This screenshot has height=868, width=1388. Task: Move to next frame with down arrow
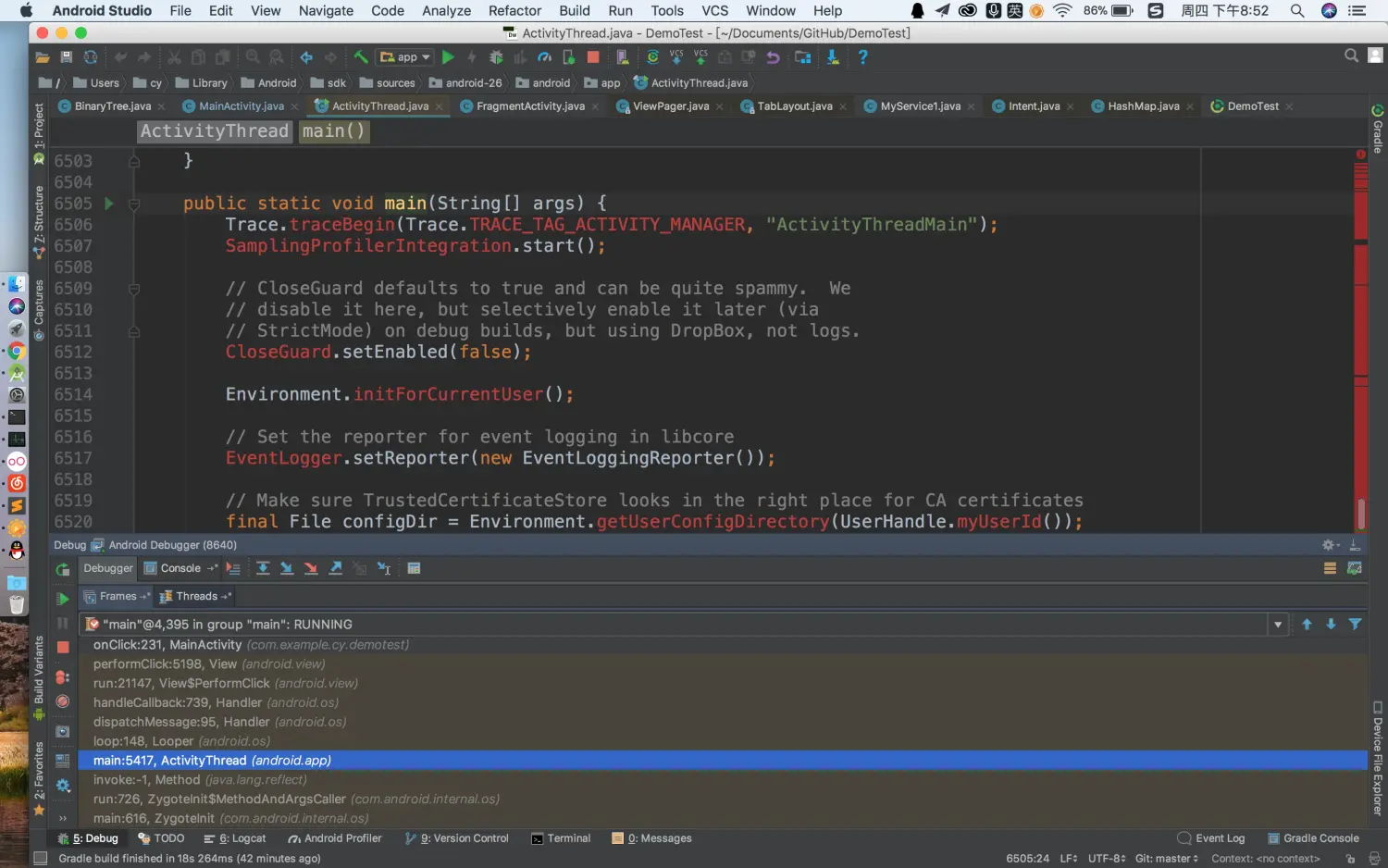coord(1331,625)
